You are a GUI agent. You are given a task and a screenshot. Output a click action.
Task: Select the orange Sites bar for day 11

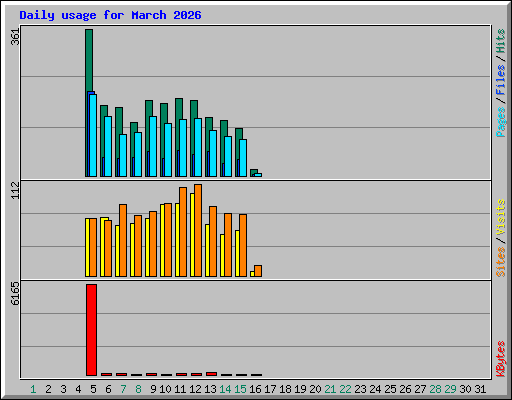pos(183,232)
